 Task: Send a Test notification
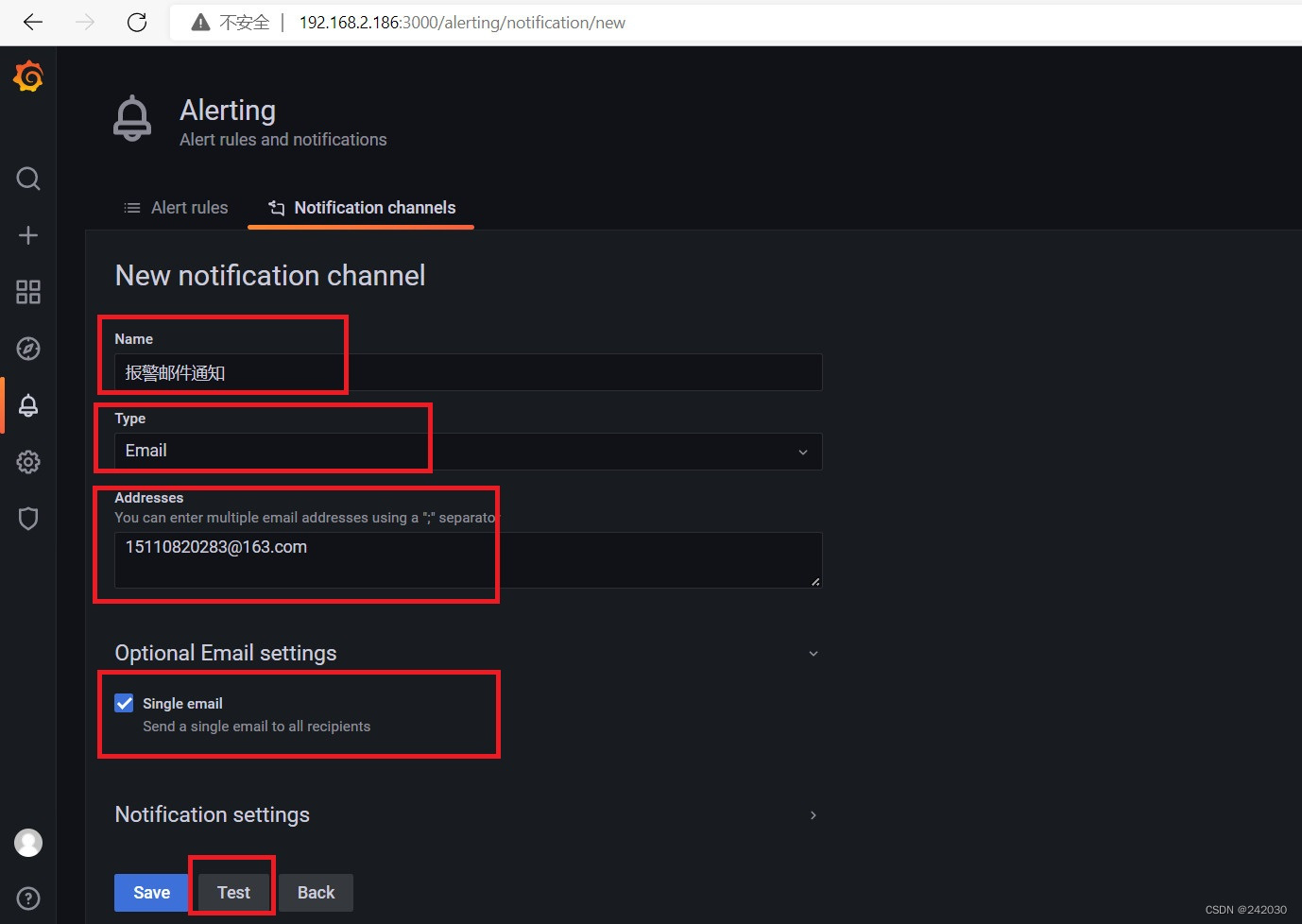pos(233,893)
